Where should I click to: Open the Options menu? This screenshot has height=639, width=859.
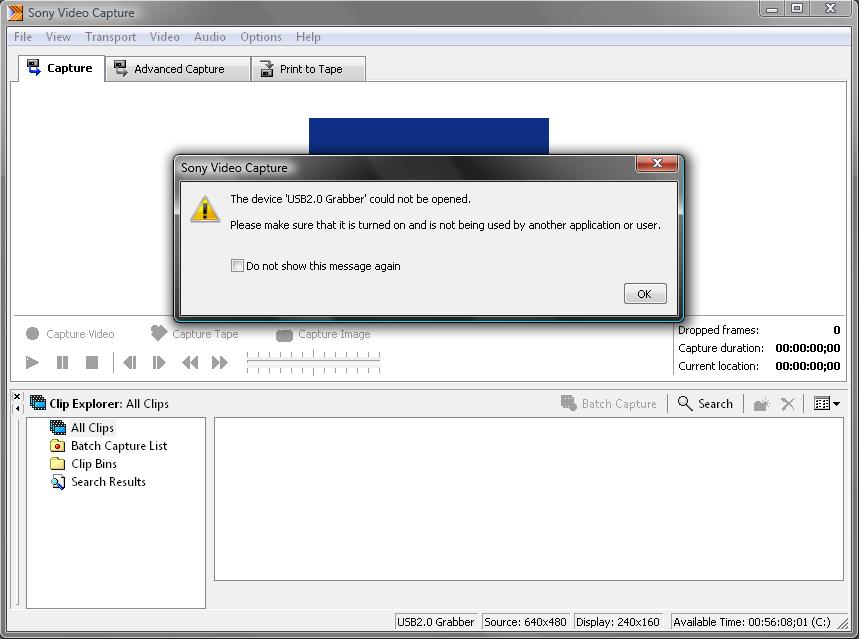click(x=261, y=37)
